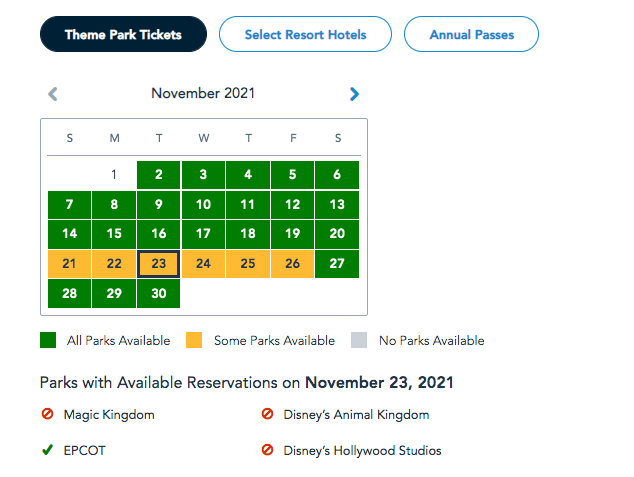Click the gray No Parks Available swatch
This screenshot has width=634, height=477.
(x=359, y=340)
